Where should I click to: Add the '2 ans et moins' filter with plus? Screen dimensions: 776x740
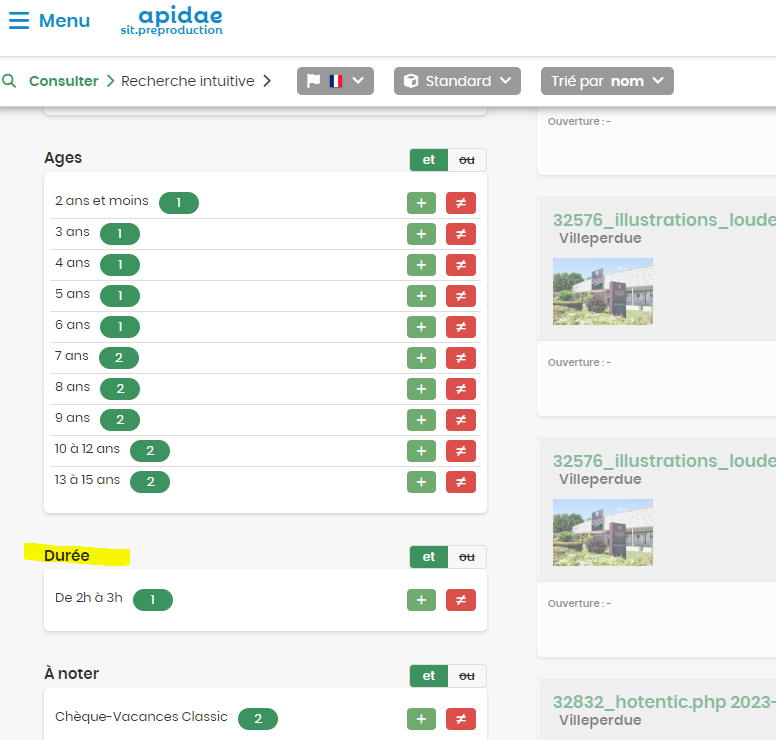click(421, 203)
